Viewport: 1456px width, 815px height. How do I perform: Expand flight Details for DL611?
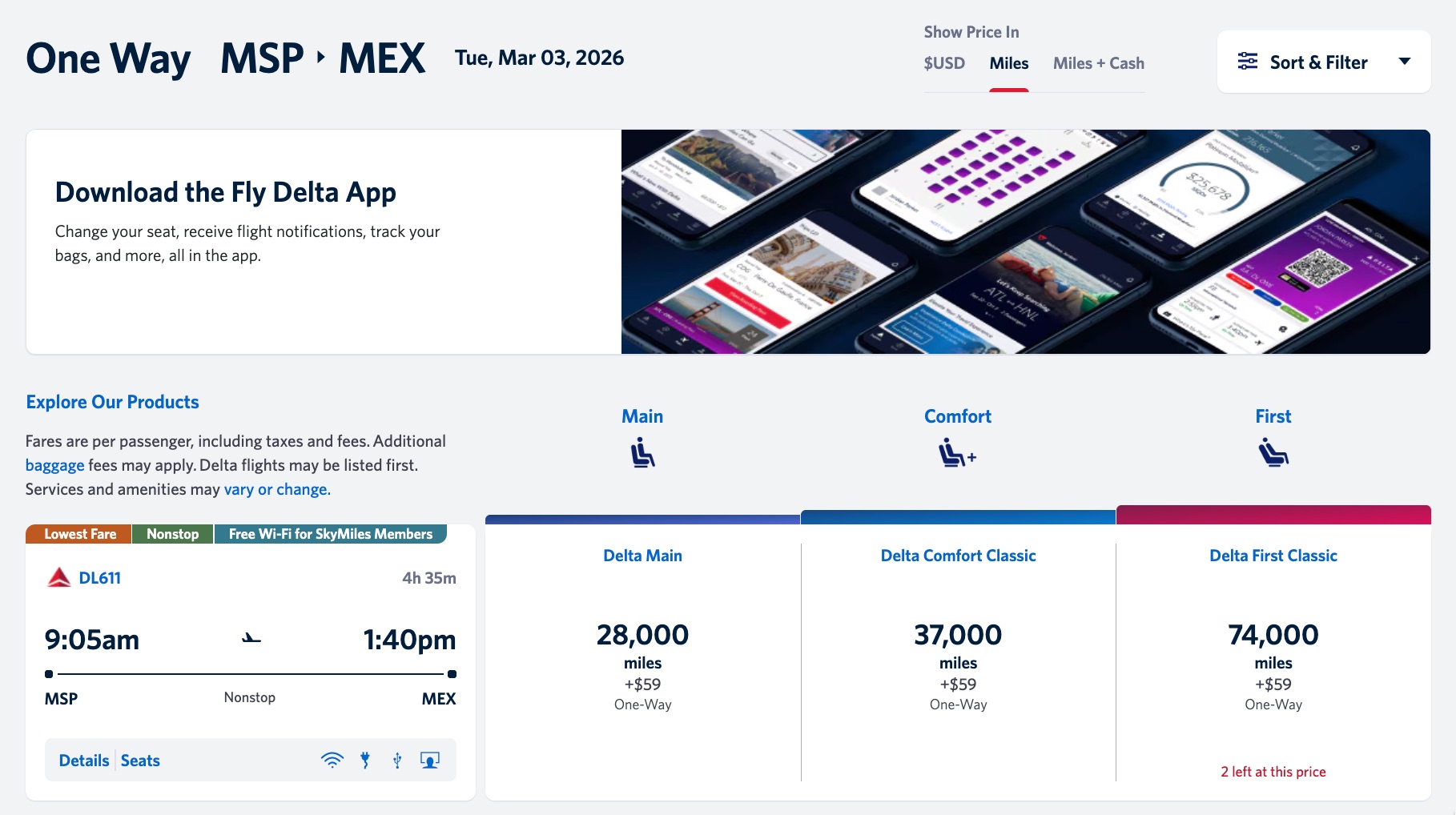[82, 760]
